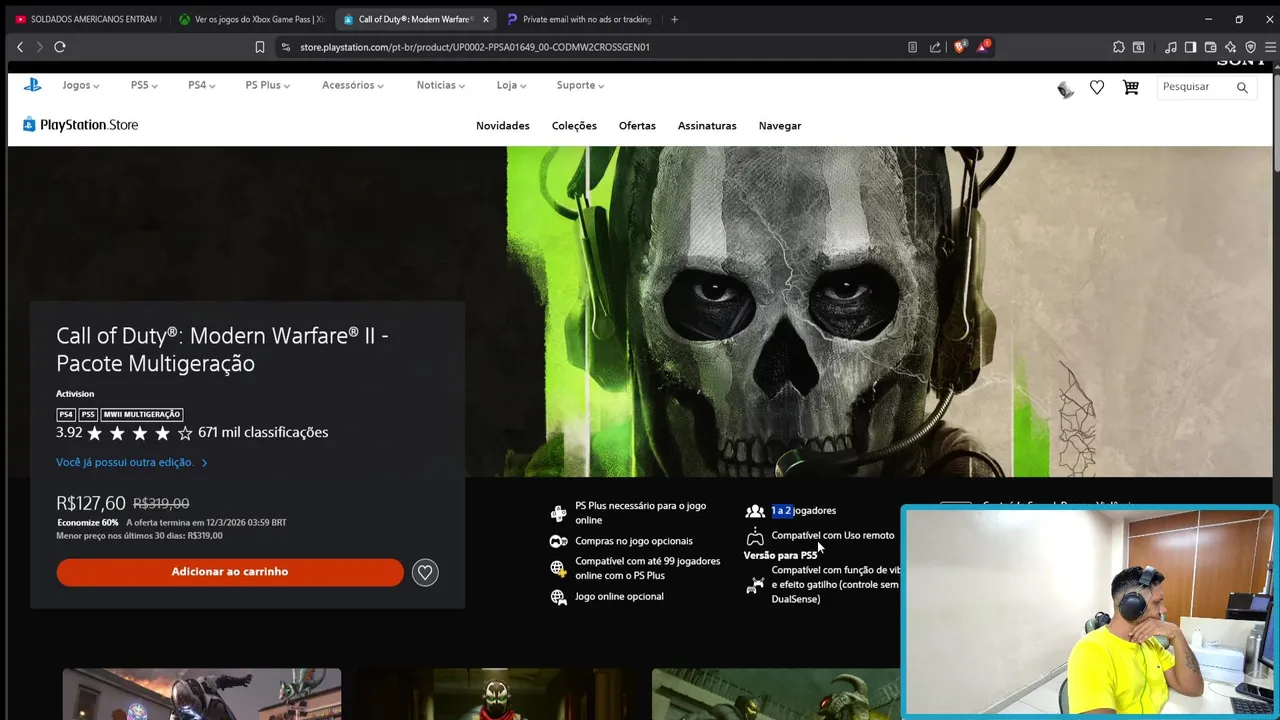Go forward with the browser forward arrow
The image size is (1280, 720).
[x=40, y=47]
